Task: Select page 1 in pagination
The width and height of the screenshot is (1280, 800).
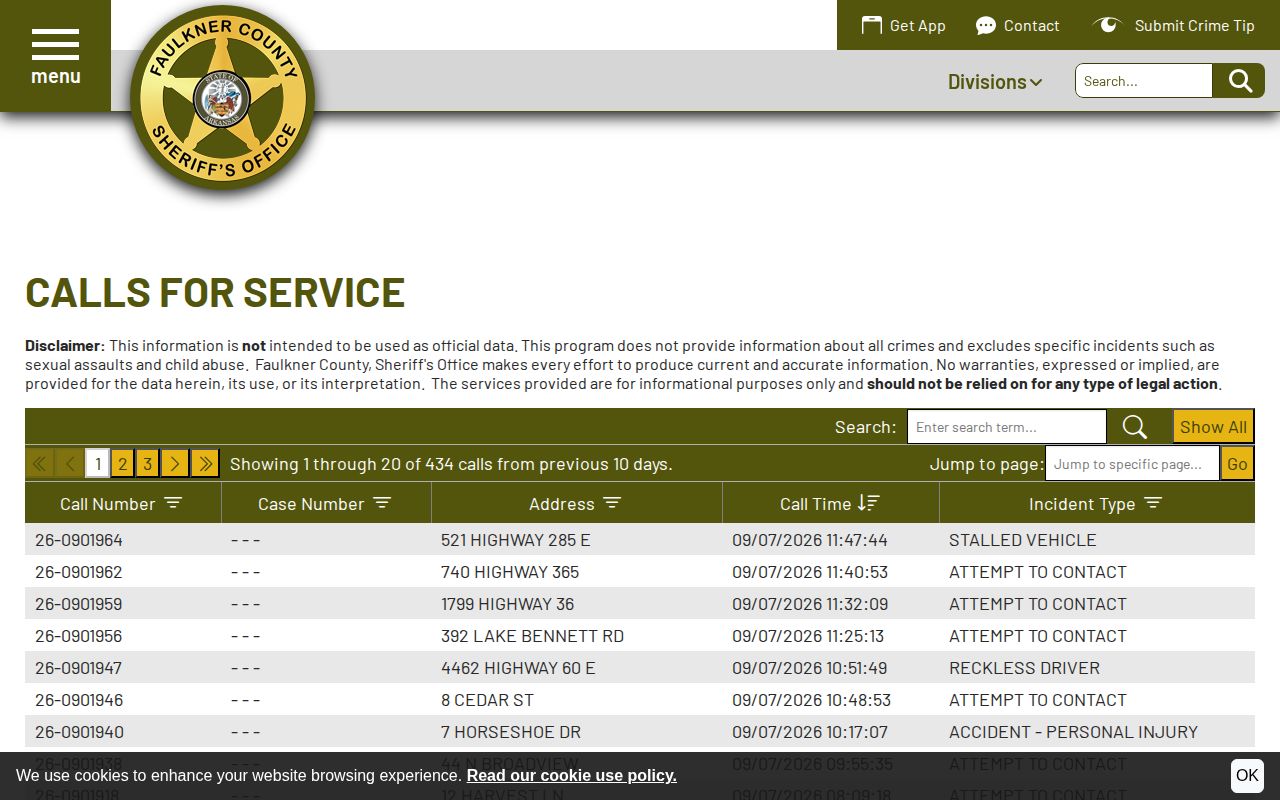Action: point(98,463)
